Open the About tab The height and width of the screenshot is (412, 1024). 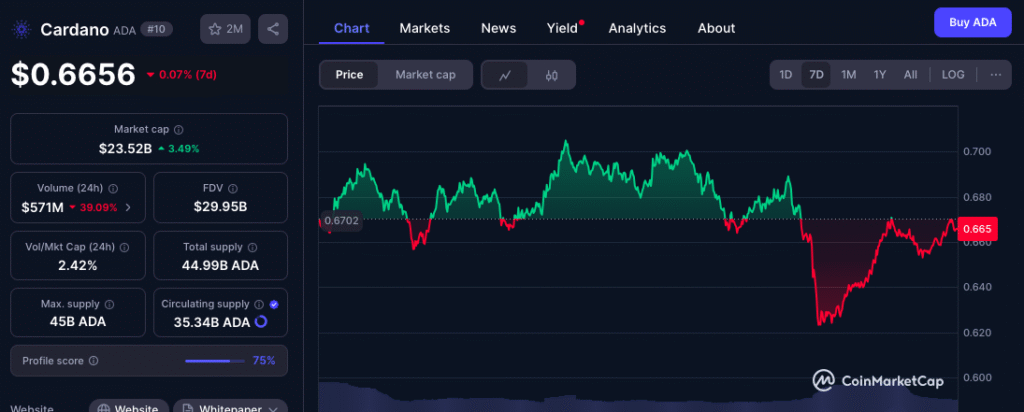[x=716, y=28]
